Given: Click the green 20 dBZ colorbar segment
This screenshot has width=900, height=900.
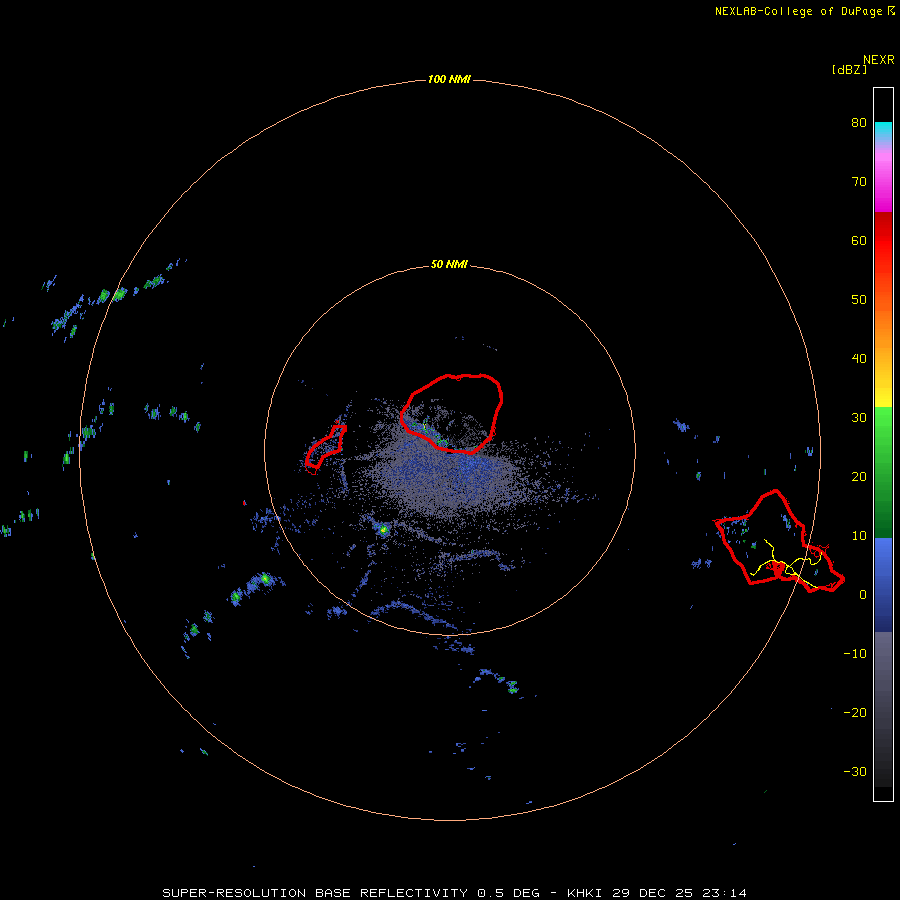Looking at the screenshot, I should pos(883,477).
